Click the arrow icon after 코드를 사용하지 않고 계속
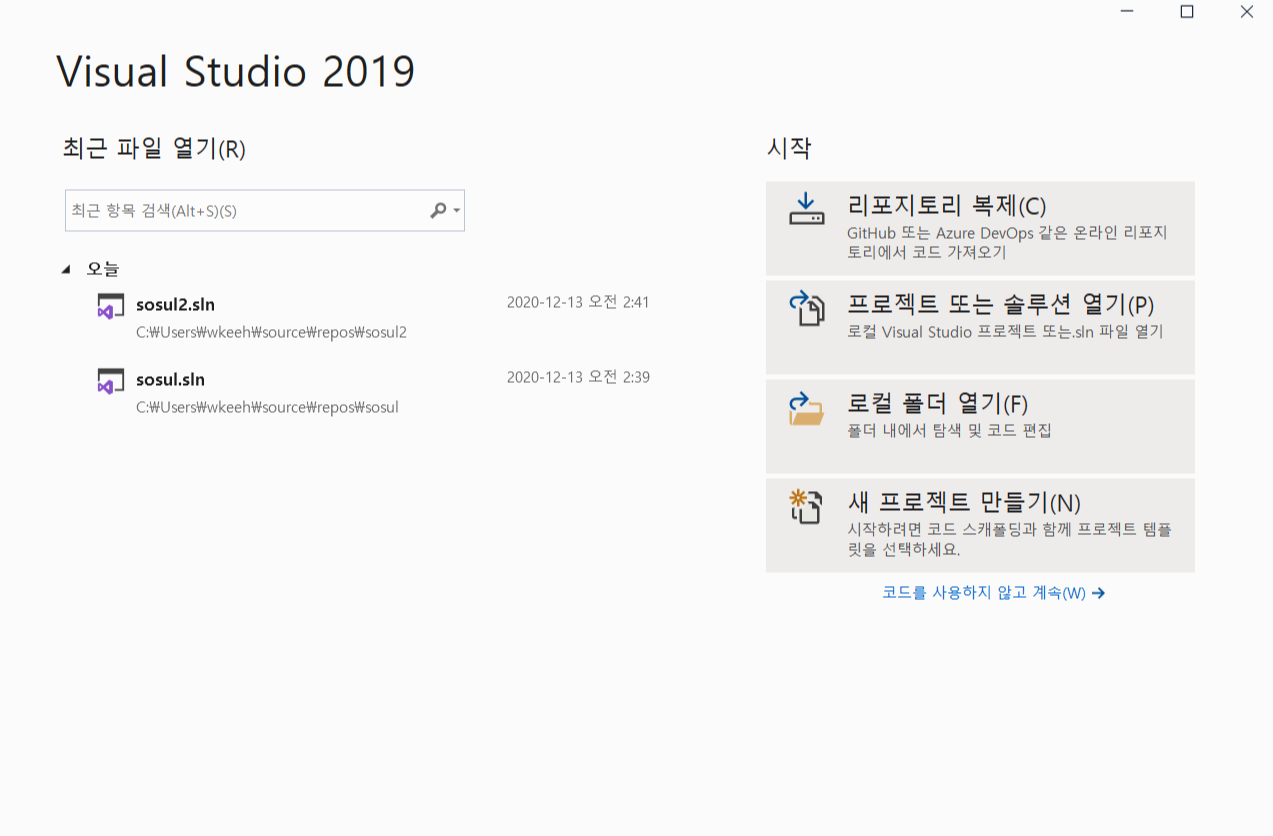The width and height of the screenshot is (1273, 836). click(1098, 593)
